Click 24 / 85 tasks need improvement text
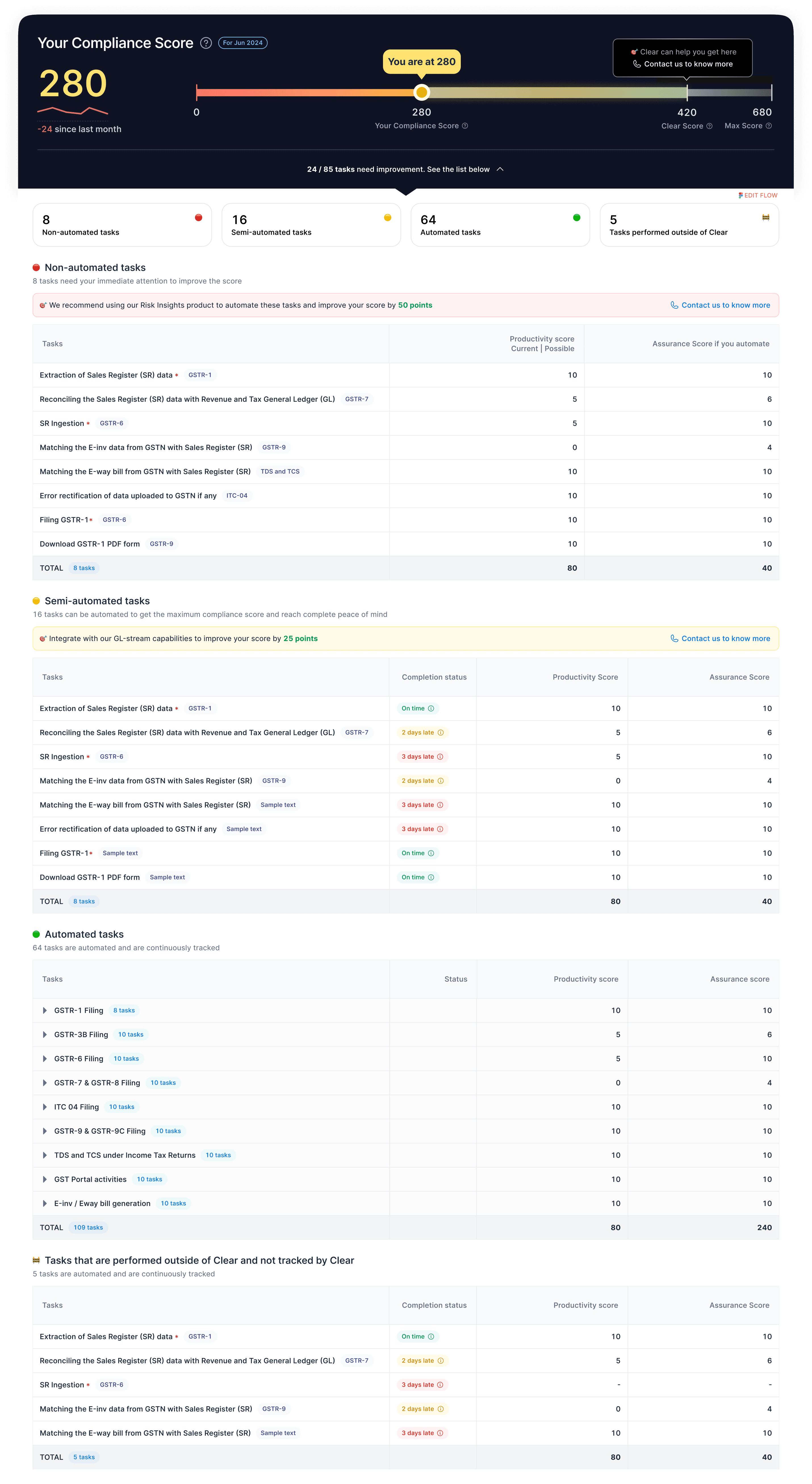This screenshot has width=812, height=1484. click(x=398, y=169)
